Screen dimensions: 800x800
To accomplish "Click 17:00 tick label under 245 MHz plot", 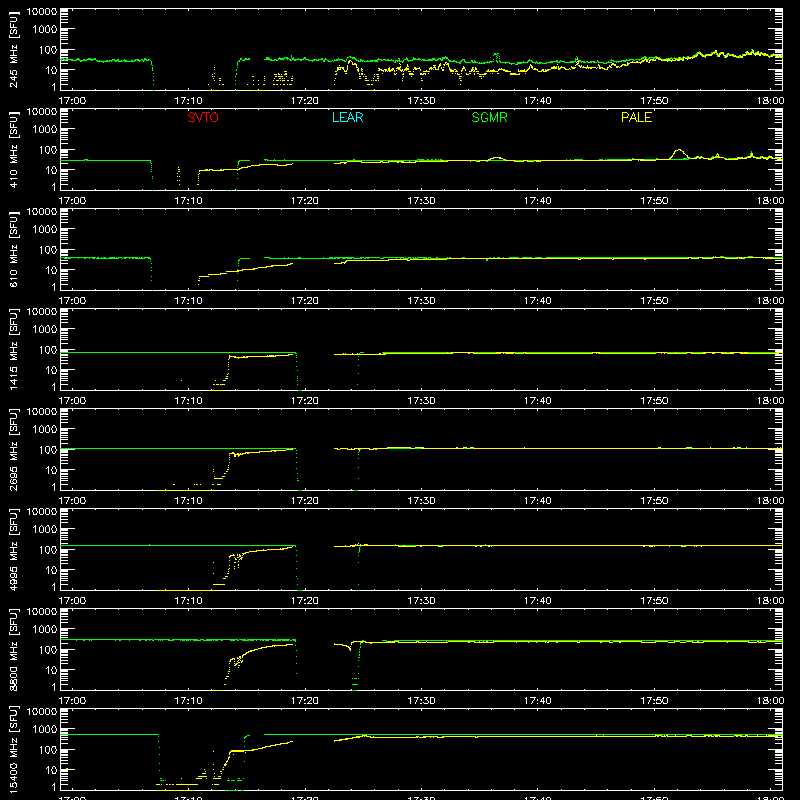I will (72, 101).
